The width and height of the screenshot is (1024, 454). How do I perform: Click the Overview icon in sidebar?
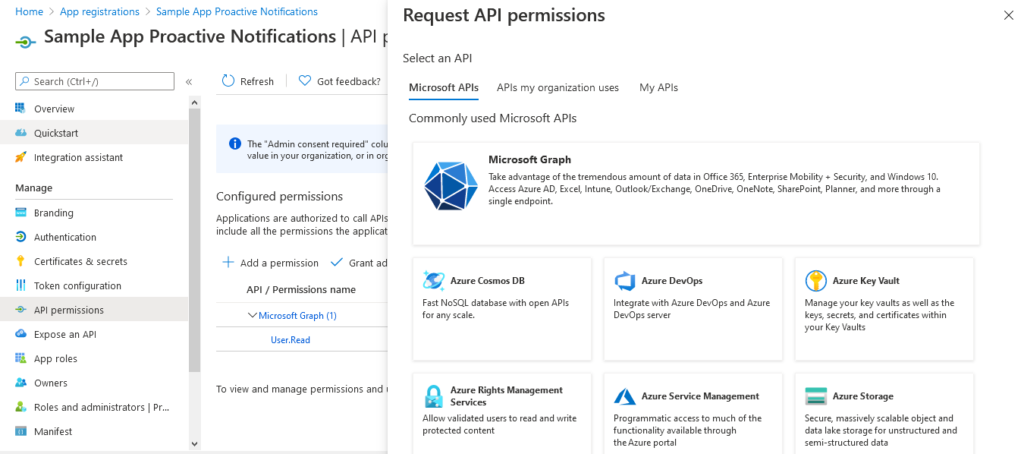21,108
